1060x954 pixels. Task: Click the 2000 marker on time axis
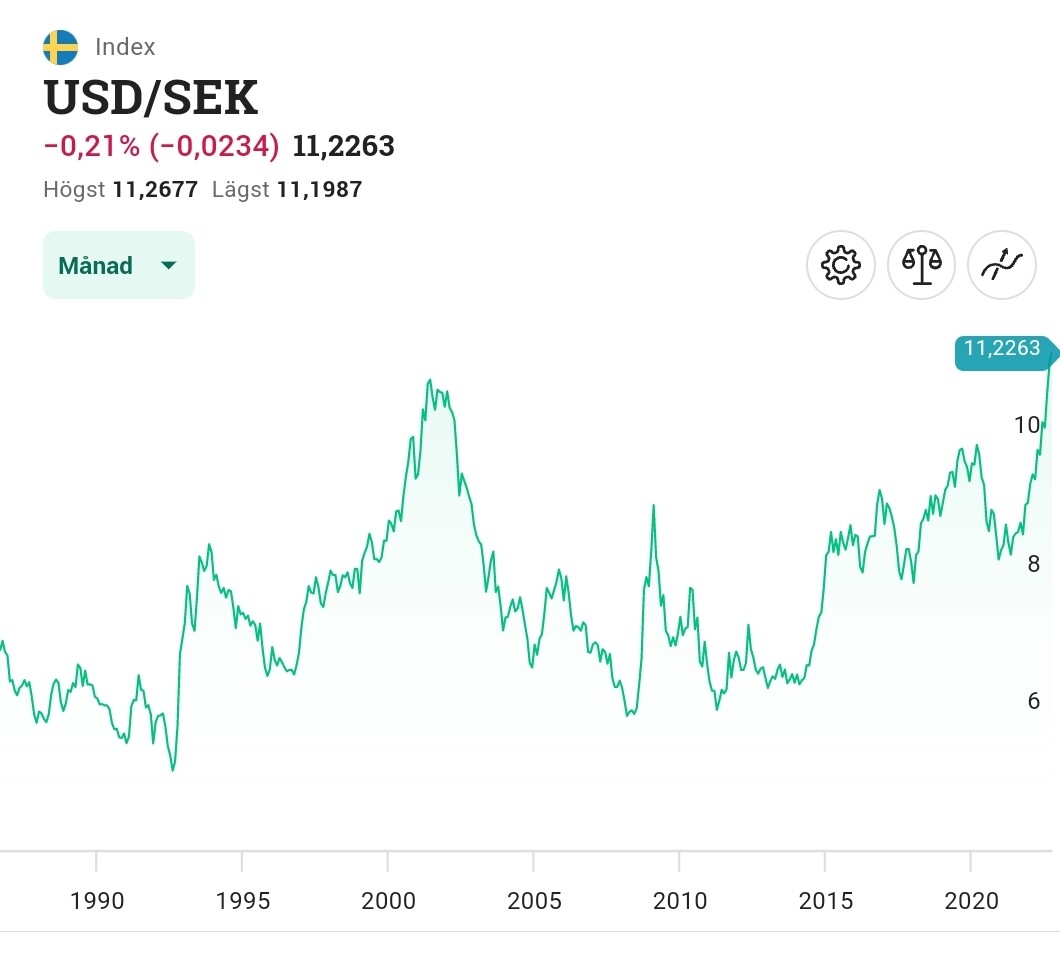pyautogui.click(x=388, y=901)
